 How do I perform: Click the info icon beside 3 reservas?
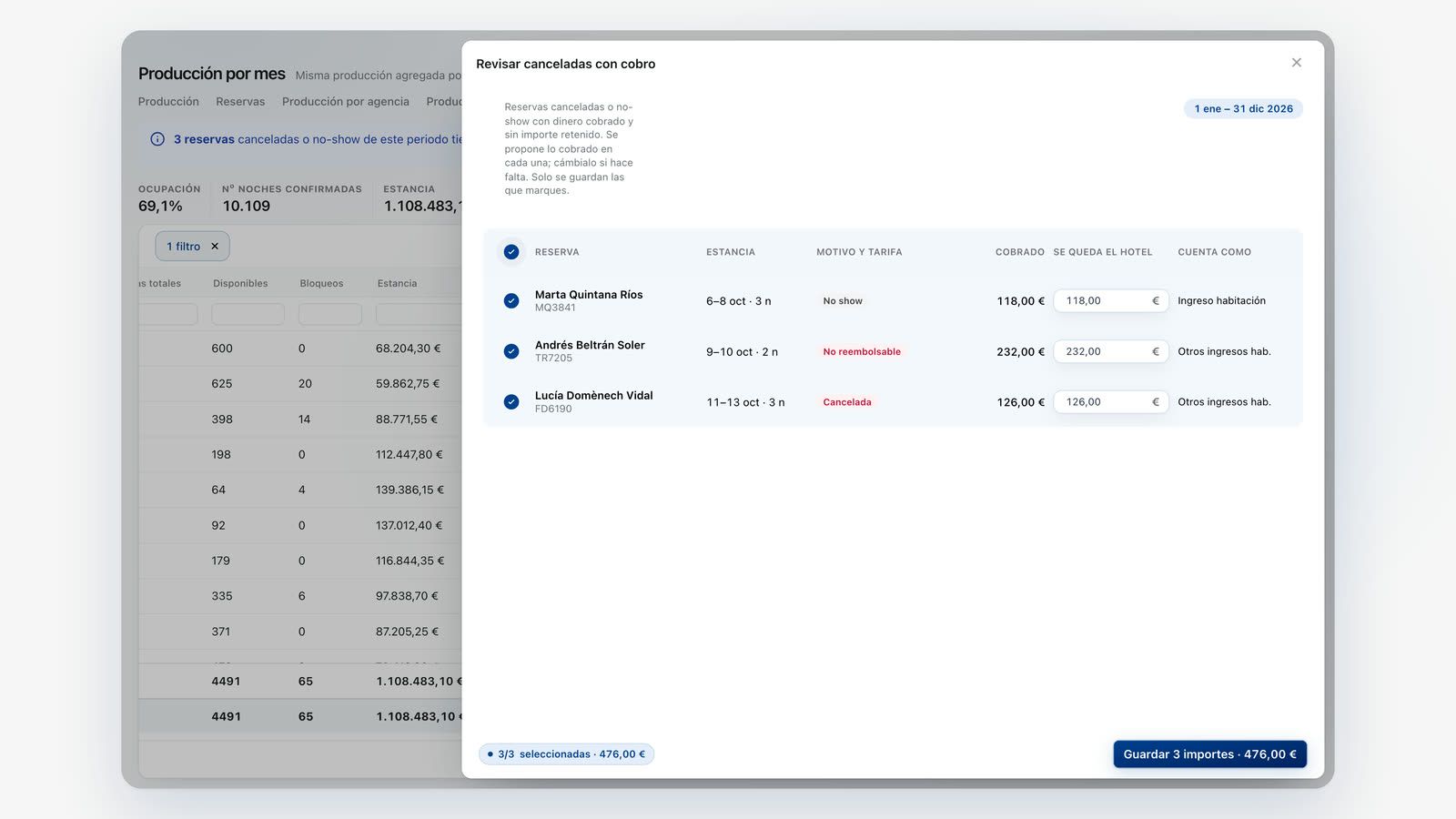(157, 139)
